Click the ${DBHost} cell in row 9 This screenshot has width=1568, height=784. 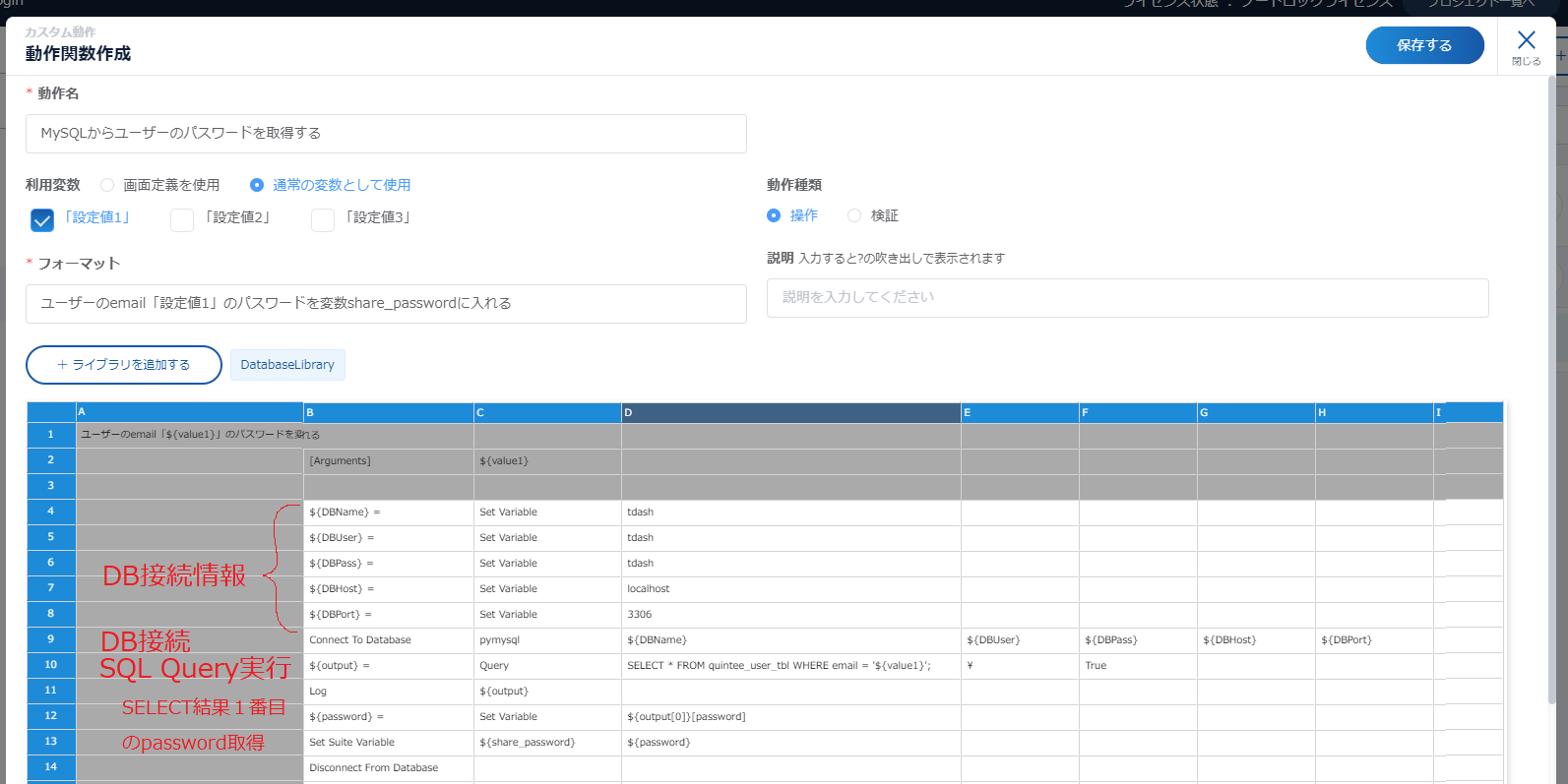(1257, 640)
